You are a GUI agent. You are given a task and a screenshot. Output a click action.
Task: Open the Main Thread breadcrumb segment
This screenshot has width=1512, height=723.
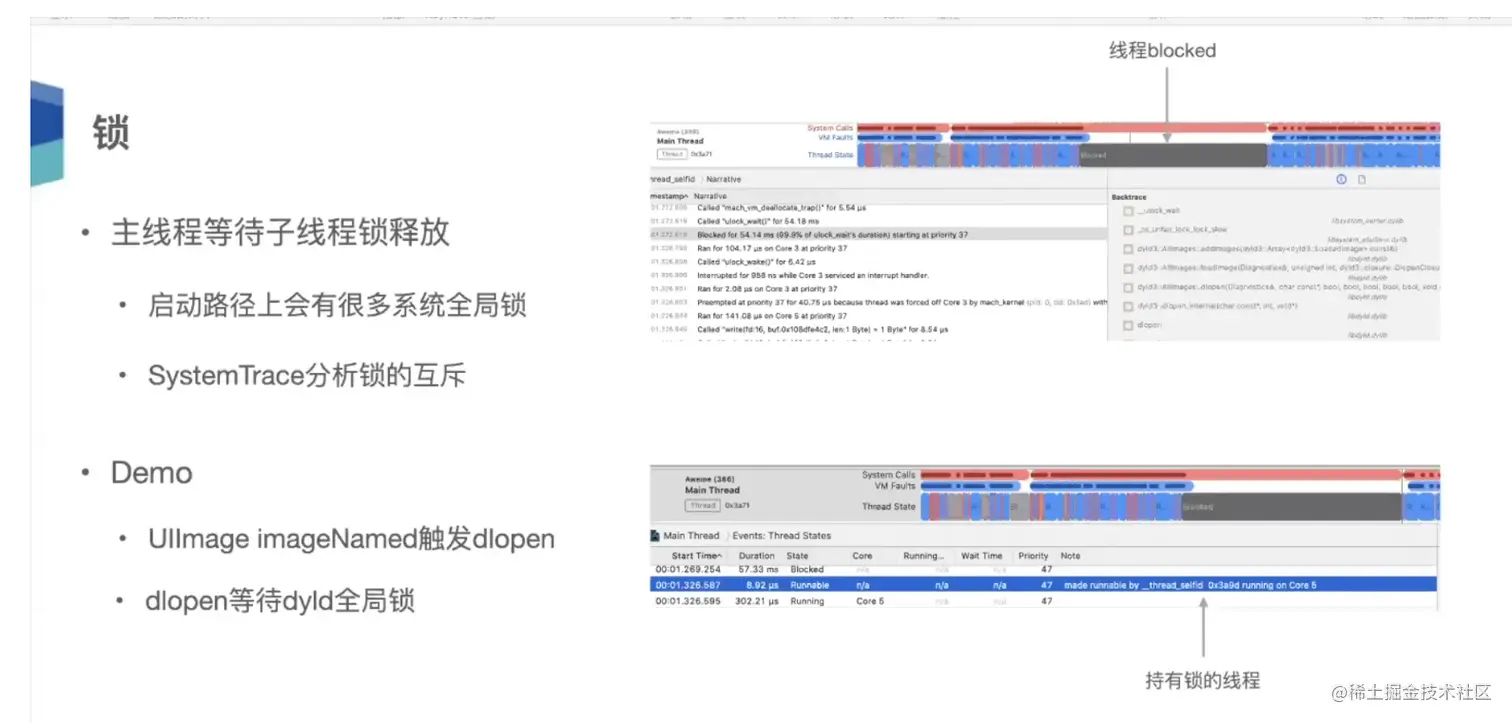click(691, 536)
